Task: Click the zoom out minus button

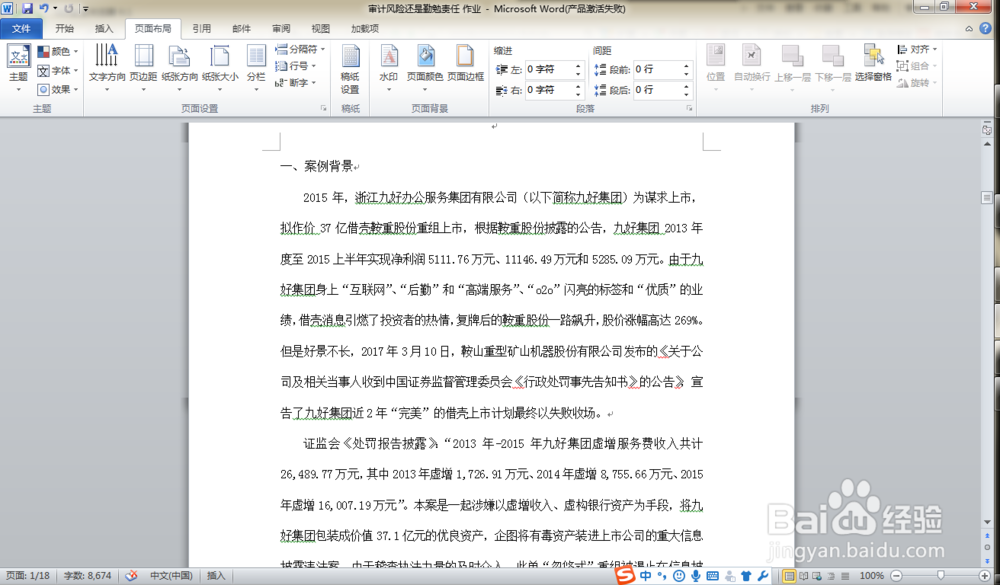Action: pyautogui.click(x=896, y=576)
